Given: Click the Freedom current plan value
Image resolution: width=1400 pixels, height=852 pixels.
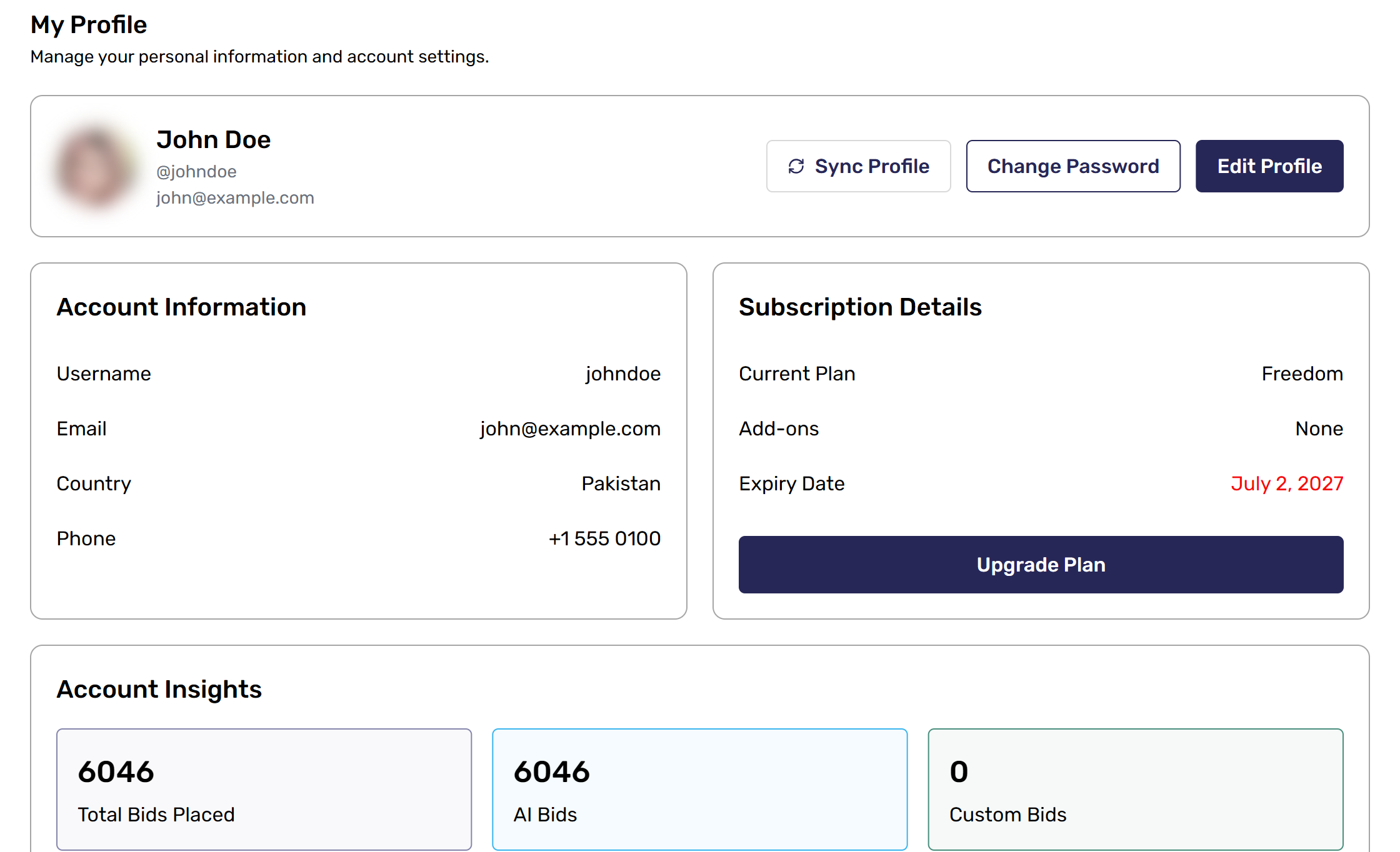Looking at the screenshot, I should [1302, 374].
